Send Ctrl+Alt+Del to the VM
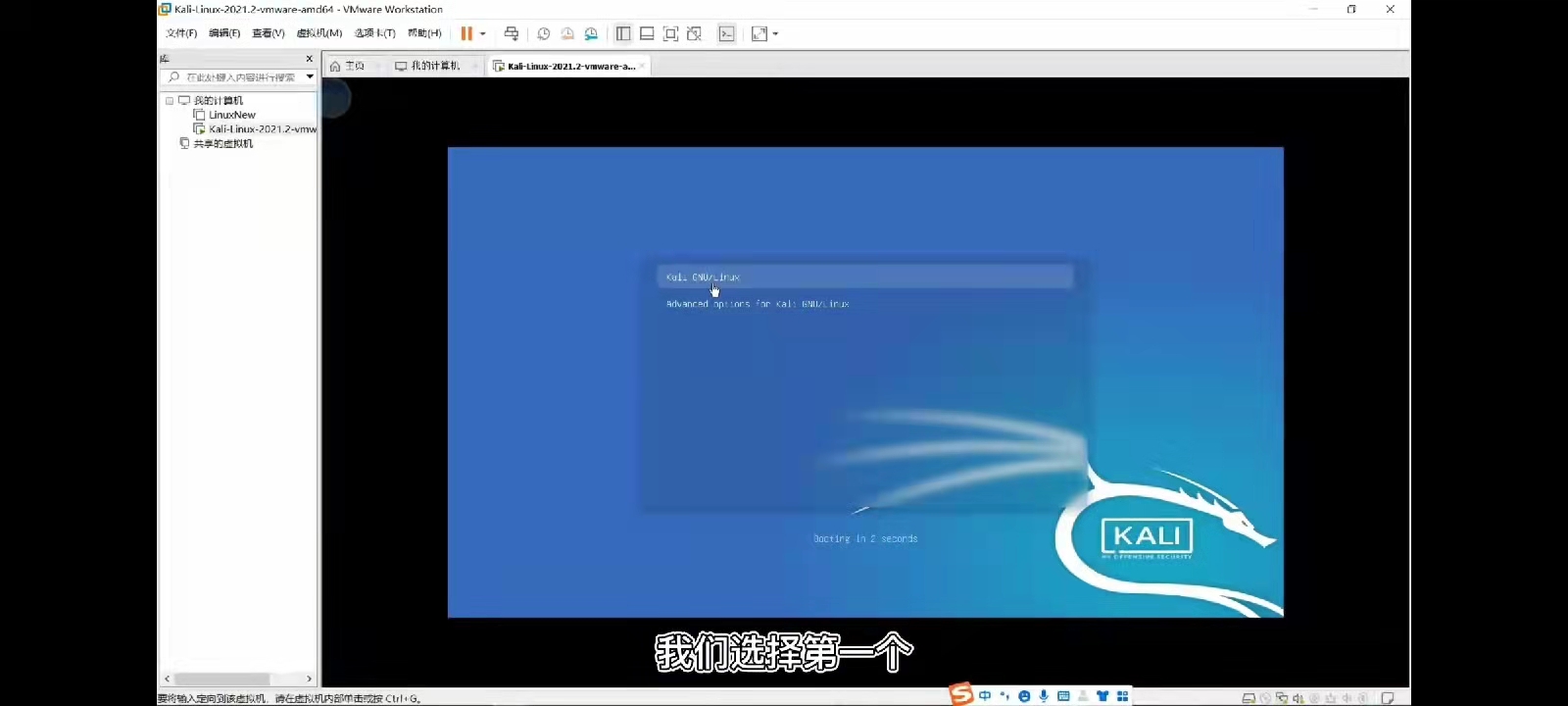 tap(511, 33)
